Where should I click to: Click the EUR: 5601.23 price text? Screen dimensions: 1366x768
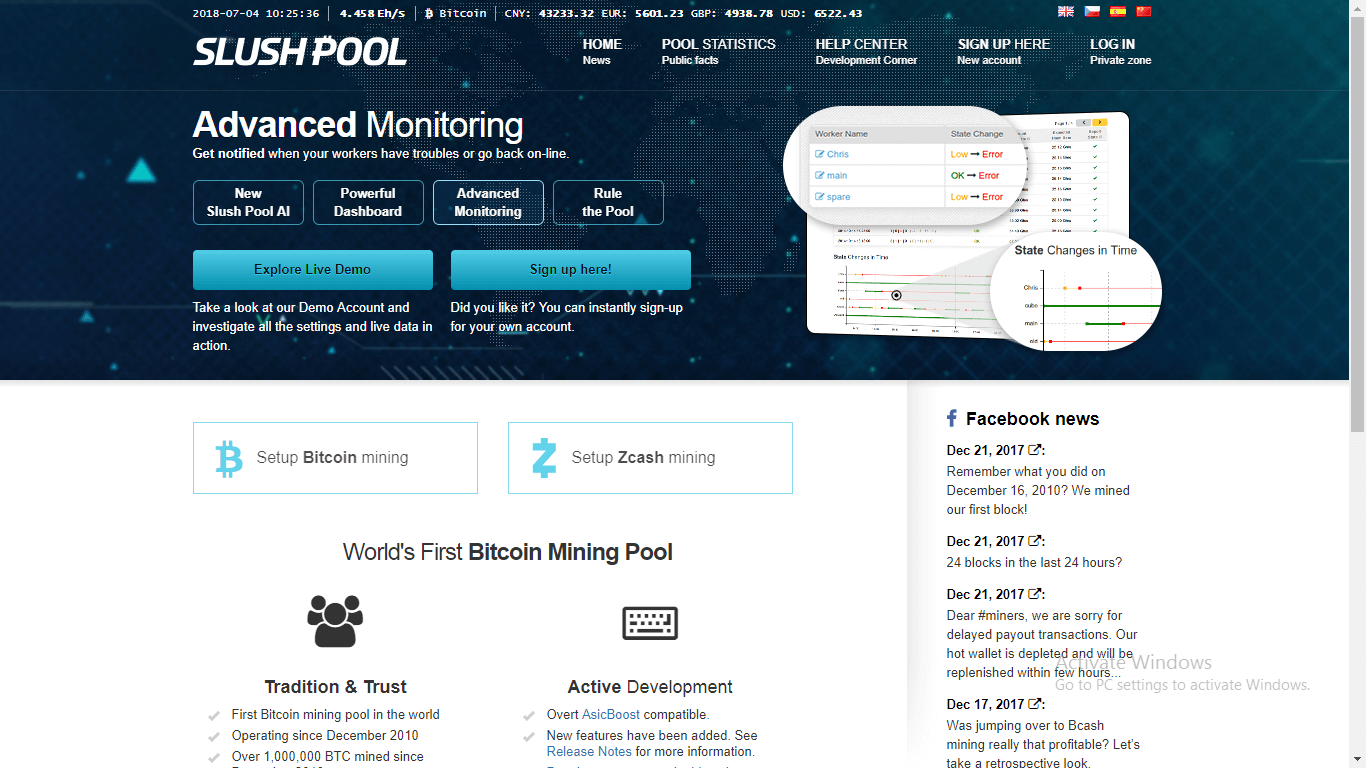644,14
